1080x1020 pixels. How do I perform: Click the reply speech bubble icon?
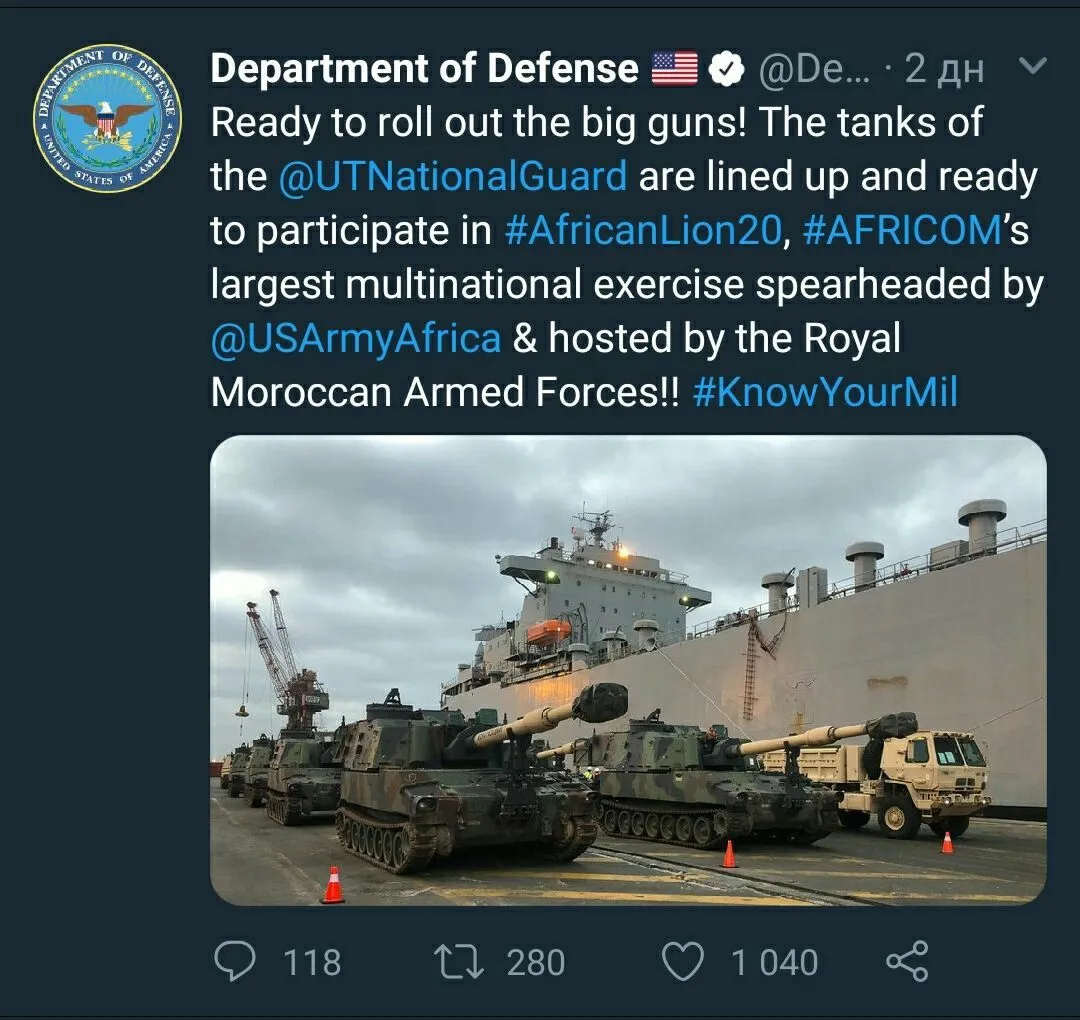point(236,962)
